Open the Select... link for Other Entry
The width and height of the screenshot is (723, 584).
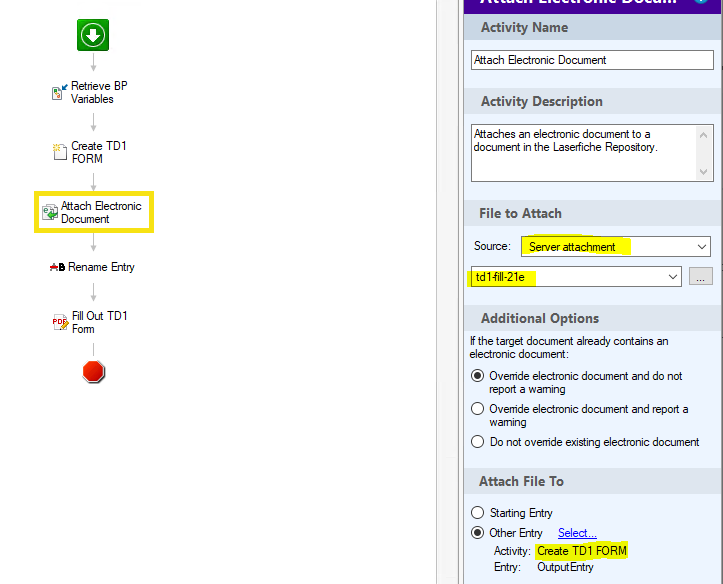click(x=577, y=533)
